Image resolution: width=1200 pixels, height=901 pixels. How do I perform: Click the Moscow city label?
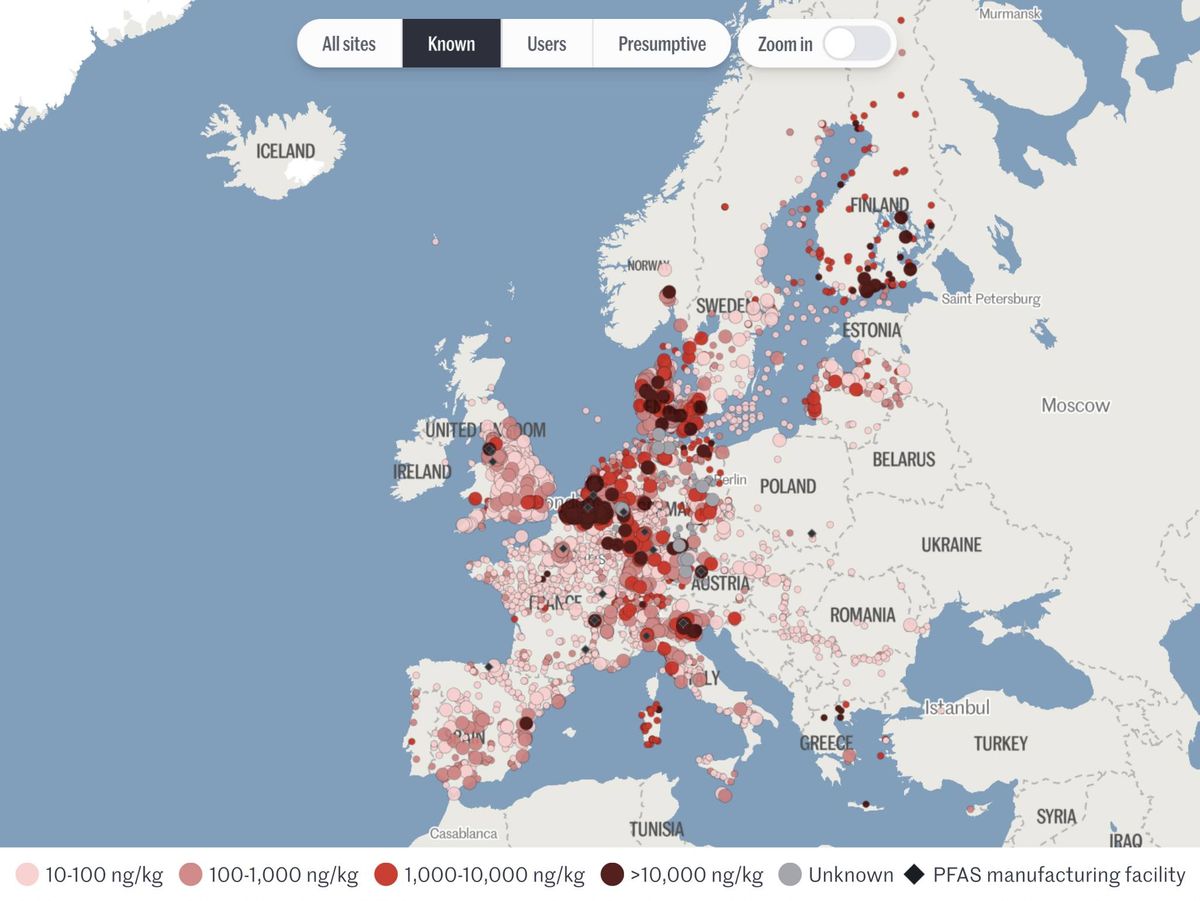pyautogui.click(x=1075, y=405)
